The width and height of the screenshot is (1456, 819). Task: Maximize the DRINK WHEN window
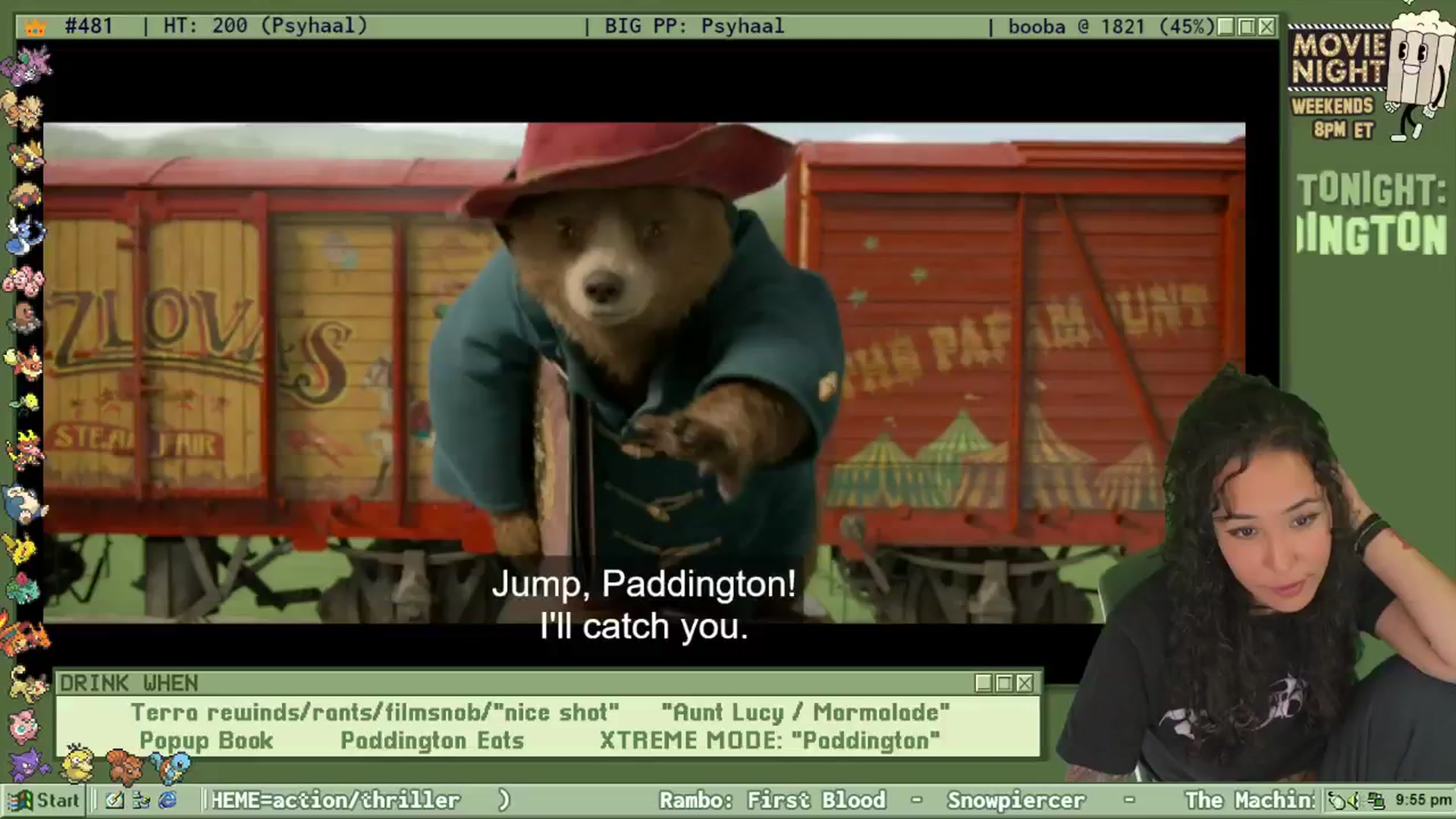pos(1004,683)
